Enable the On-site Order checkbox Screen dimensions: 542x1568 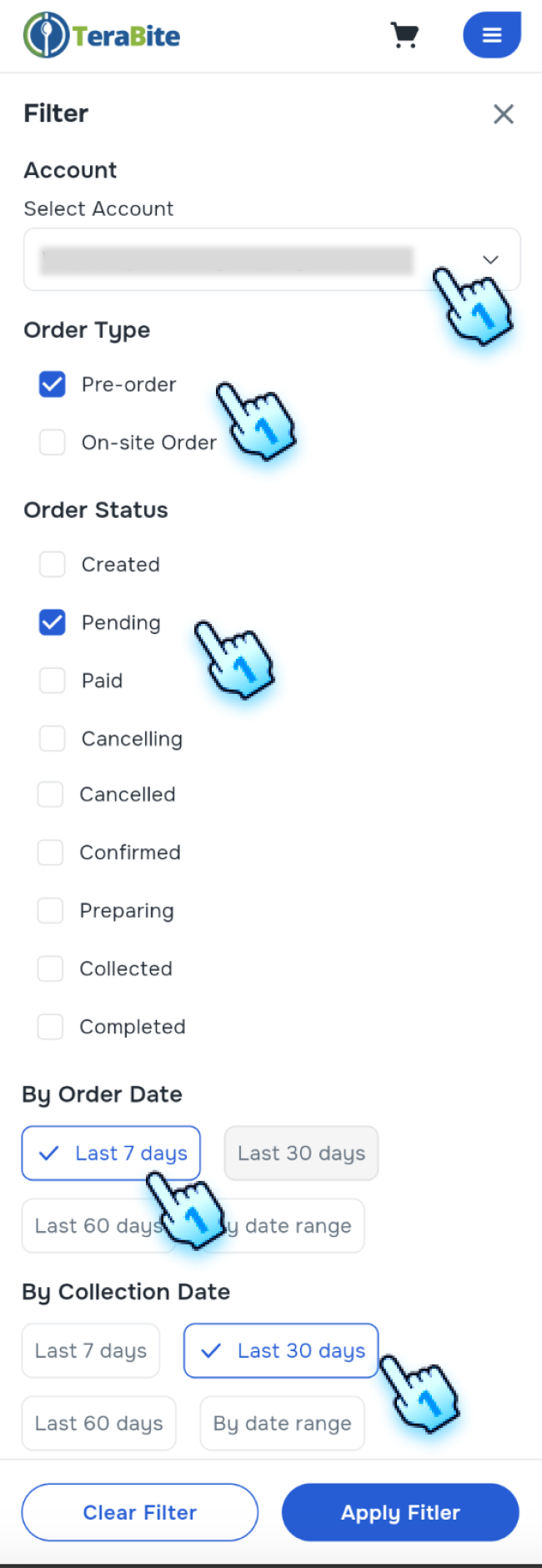[x=52, y=442]
